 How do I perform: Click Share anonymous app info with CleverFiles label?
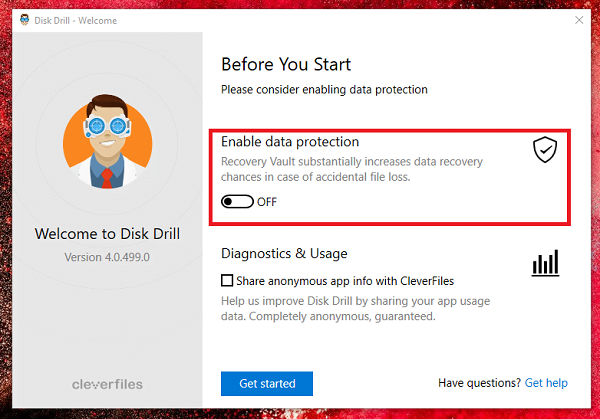345,281
